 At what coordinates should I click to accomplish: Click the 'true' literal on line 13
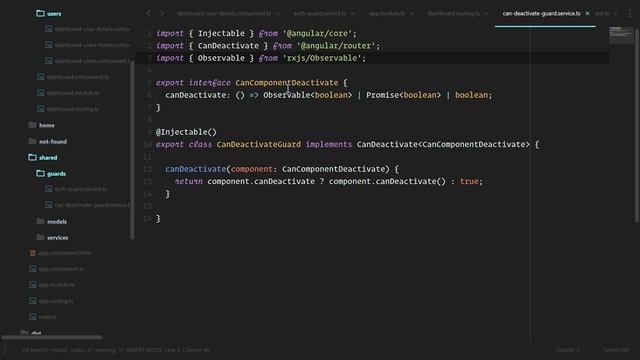pyautogui.click(x=469, y=182)
